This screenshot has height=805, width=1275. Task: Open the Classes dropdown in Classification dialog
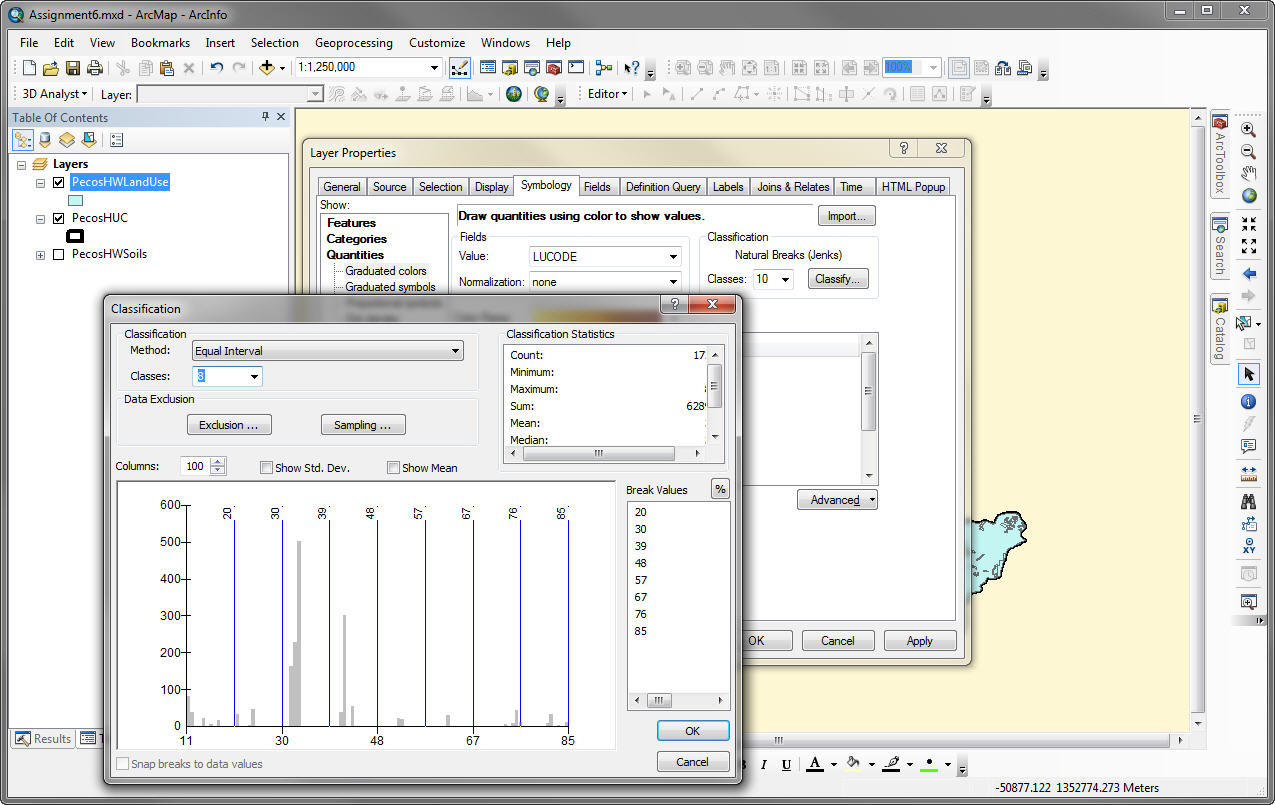pyautogui.click(x=254, y=376)
